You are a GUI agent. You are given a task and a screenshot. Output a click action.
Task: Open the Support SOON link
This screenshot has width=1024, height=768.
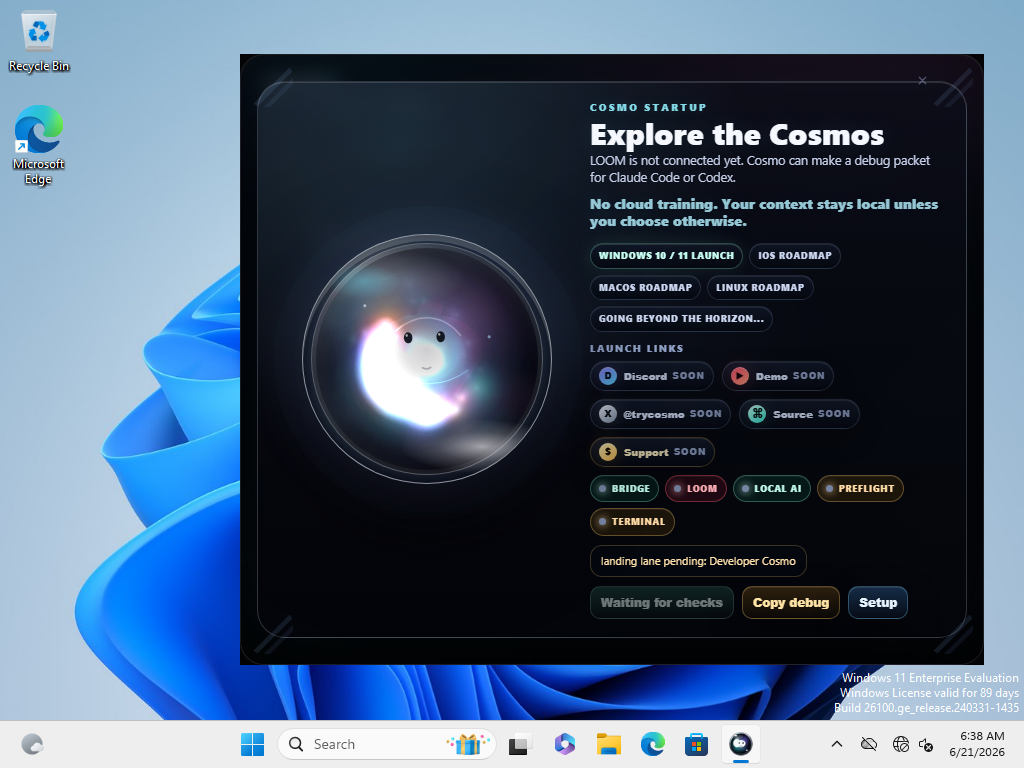tap(652, 452)
